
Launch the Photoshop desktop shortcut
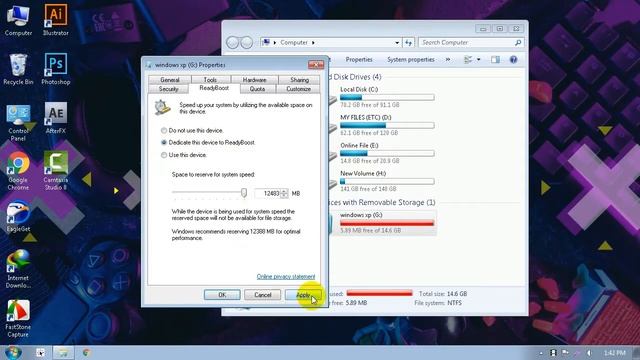[56, 69]
